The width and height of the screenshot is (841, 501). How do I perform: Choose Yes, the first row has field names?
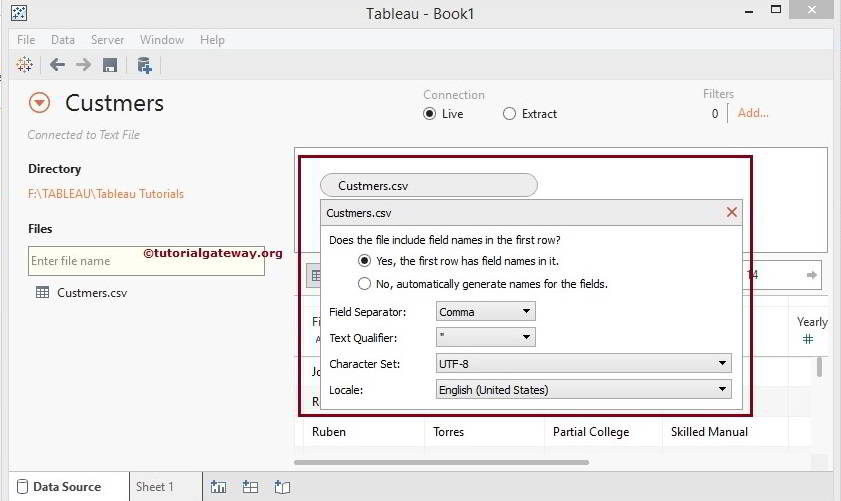(x=364, y=261)
